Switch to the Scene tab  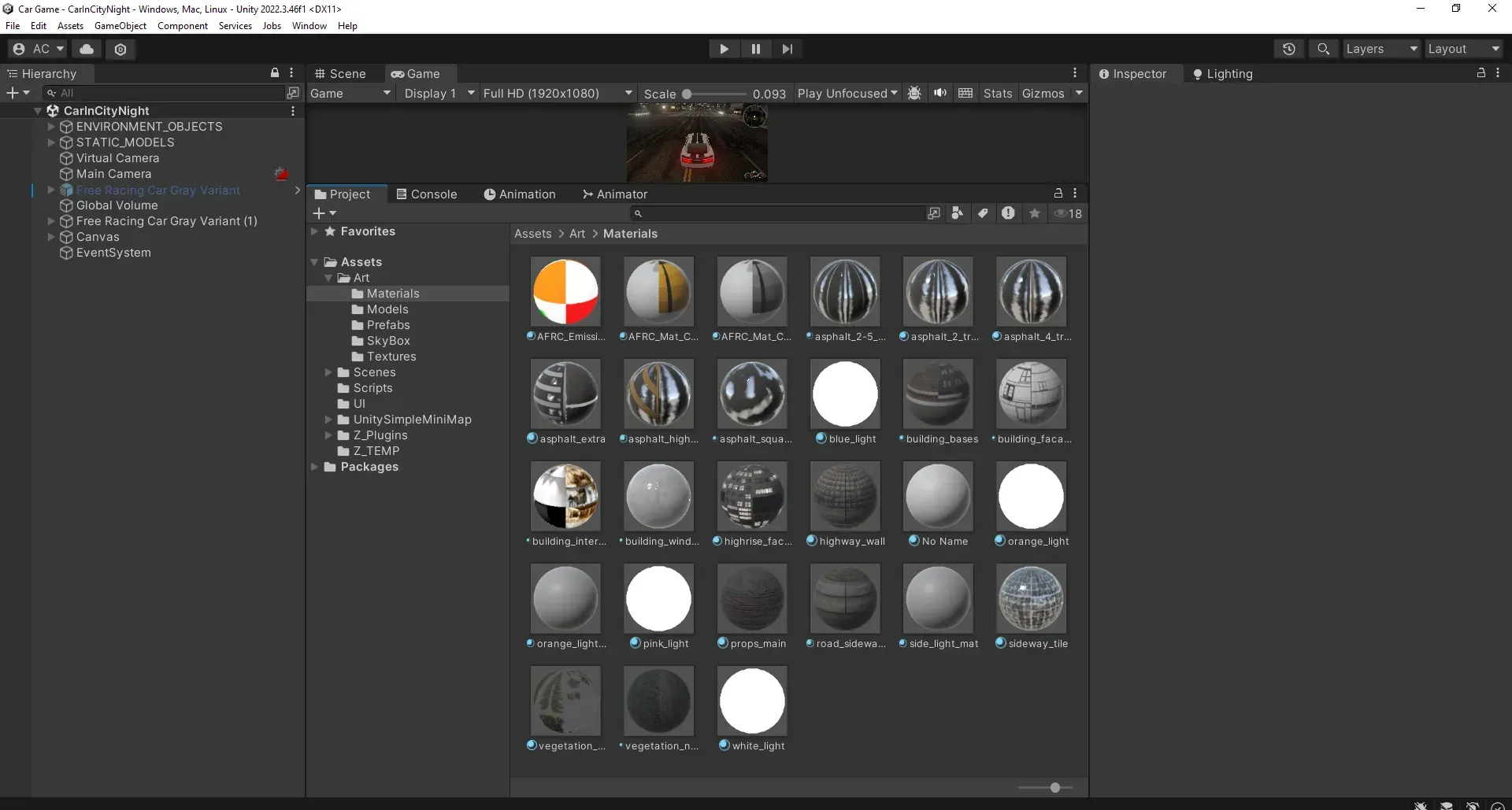pyautogui.click(x=340, y=73)
